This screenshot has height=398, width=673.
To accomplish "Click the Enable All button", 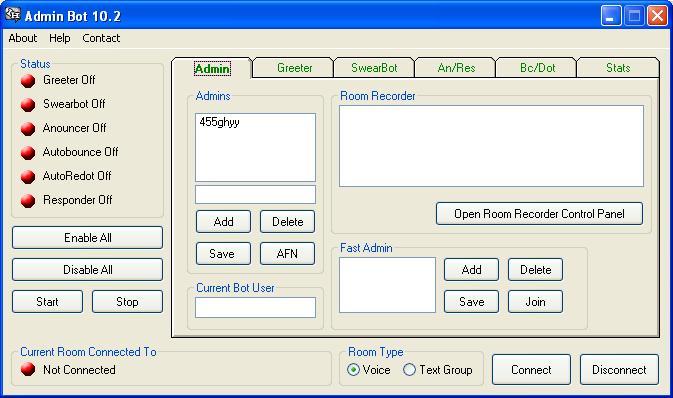I will 88,238.
